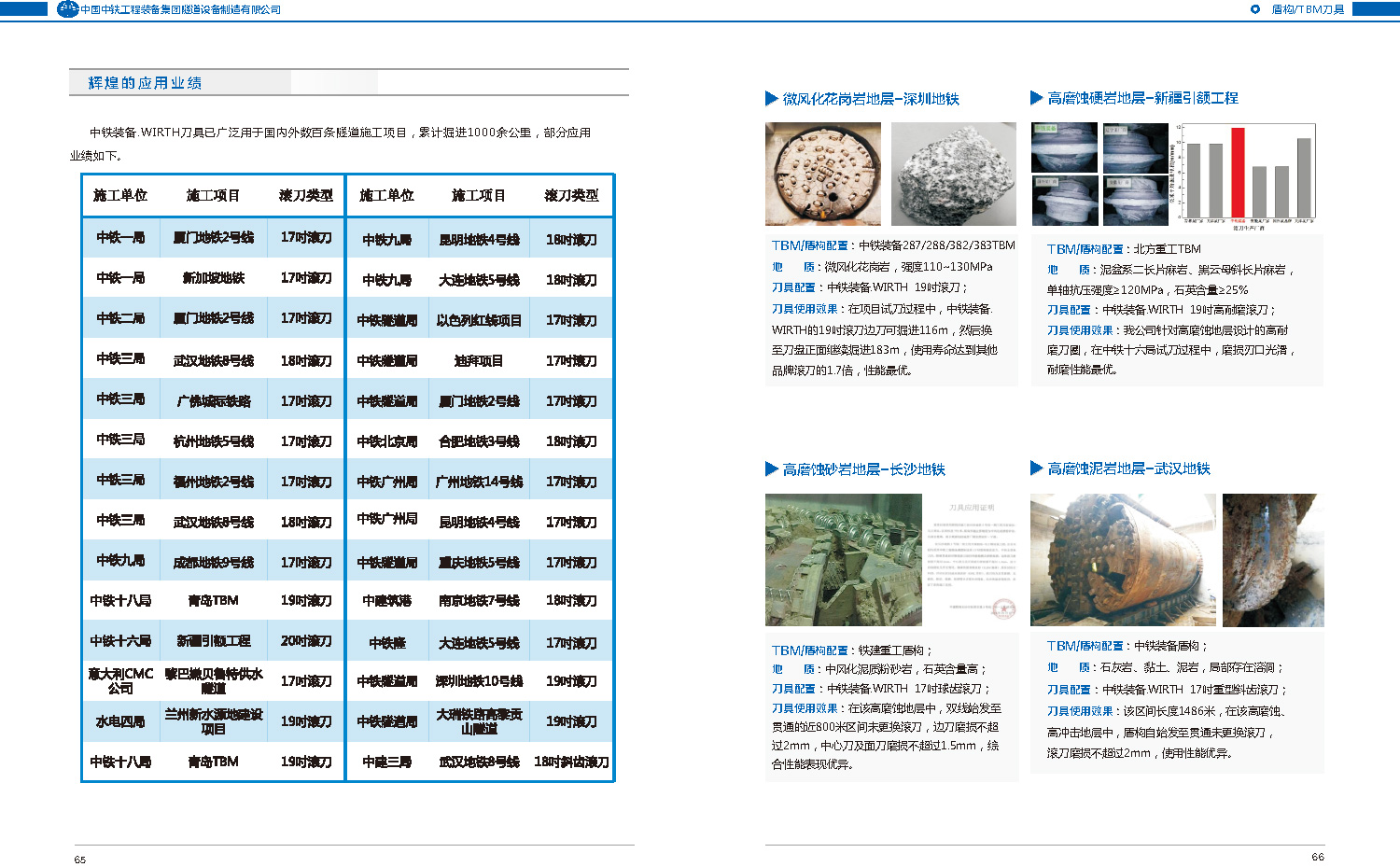Click the 微风化花岗岩地层-深圳地铁 heading text
The width and height of the screenshot is (1400, 867).
pyautogui.click(x=871, y=99)
